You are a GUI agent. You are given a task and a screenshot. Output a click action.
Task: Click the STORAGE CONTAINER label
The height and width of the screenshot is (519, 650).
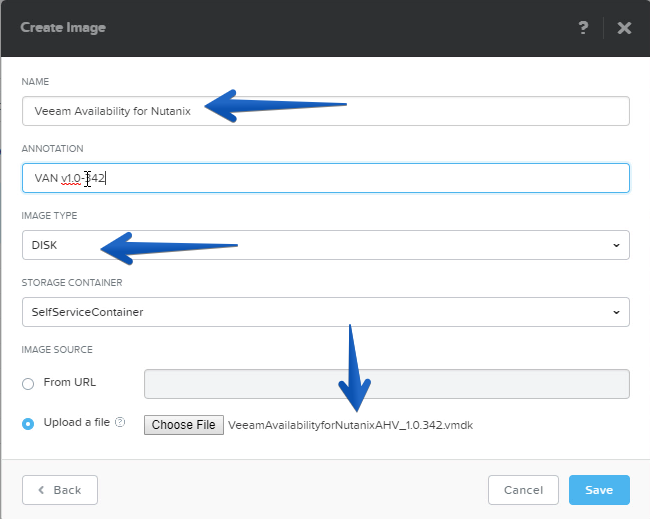72,283
